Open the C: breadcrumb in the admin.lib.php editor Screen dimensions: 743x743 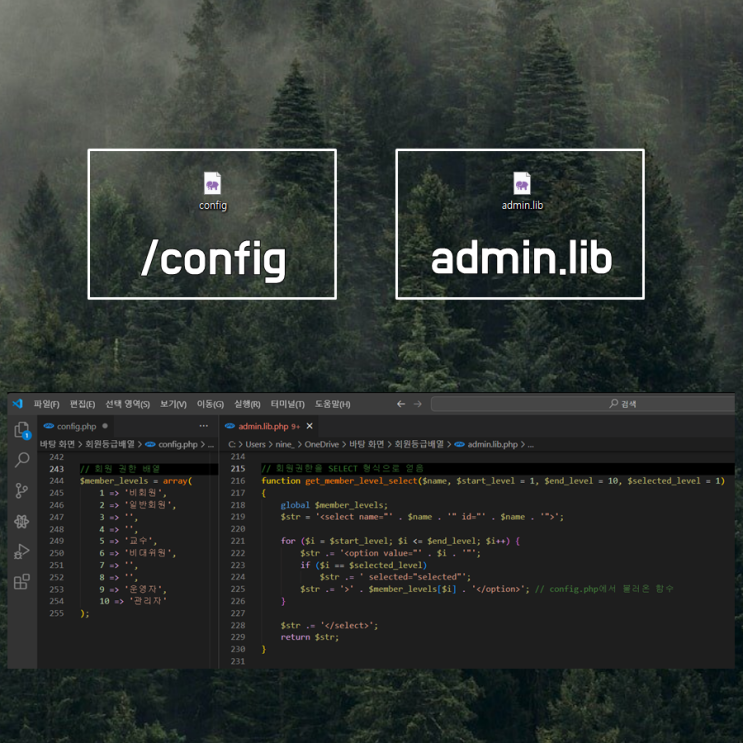[231, 444]
